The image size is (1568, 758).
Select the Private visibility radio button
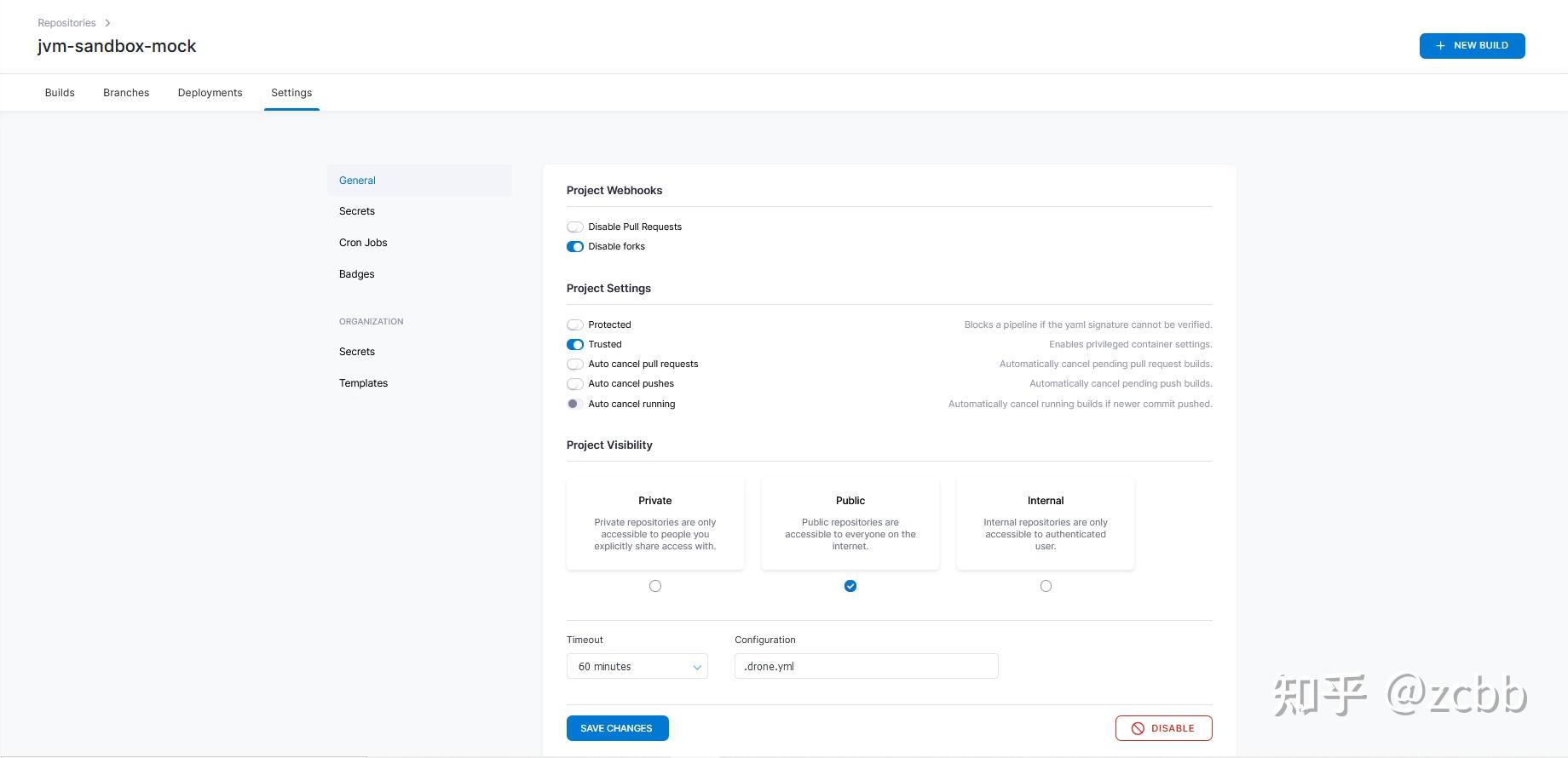click(x=655, y=586)
